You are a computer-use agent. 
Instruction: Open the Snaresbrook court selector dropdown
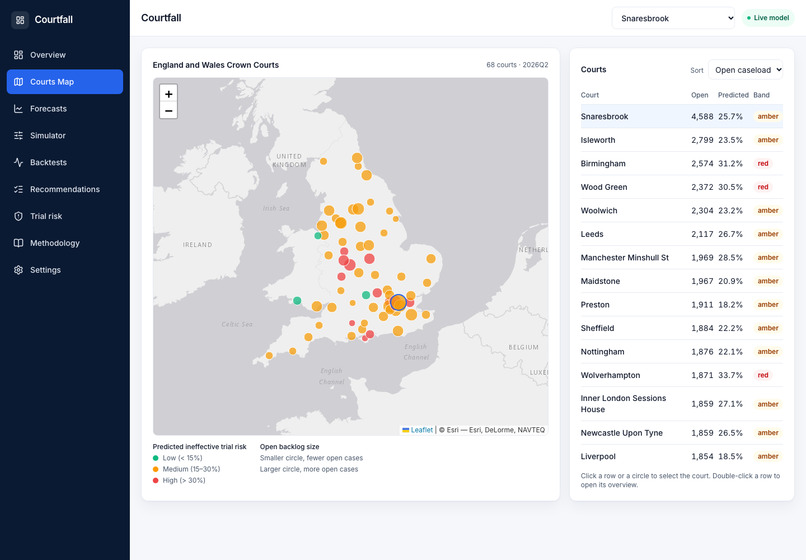(x=673, y=18)
